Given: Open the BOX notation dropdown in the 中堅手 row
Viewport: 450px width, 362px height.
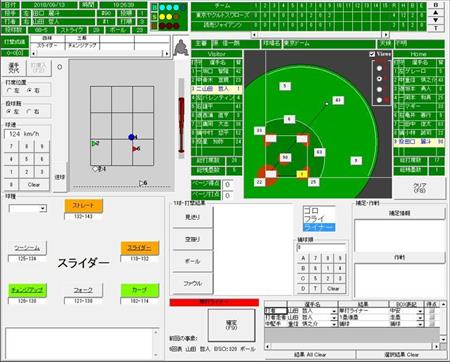Looking at the screenshot, I should coord(420,324).
